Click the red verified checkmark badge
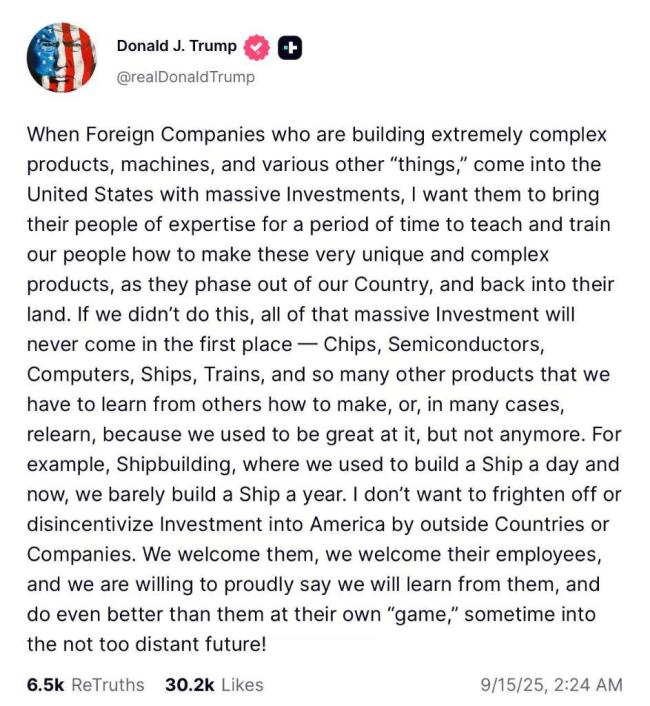This screenshot has width=650, height=706. point(258,47)
